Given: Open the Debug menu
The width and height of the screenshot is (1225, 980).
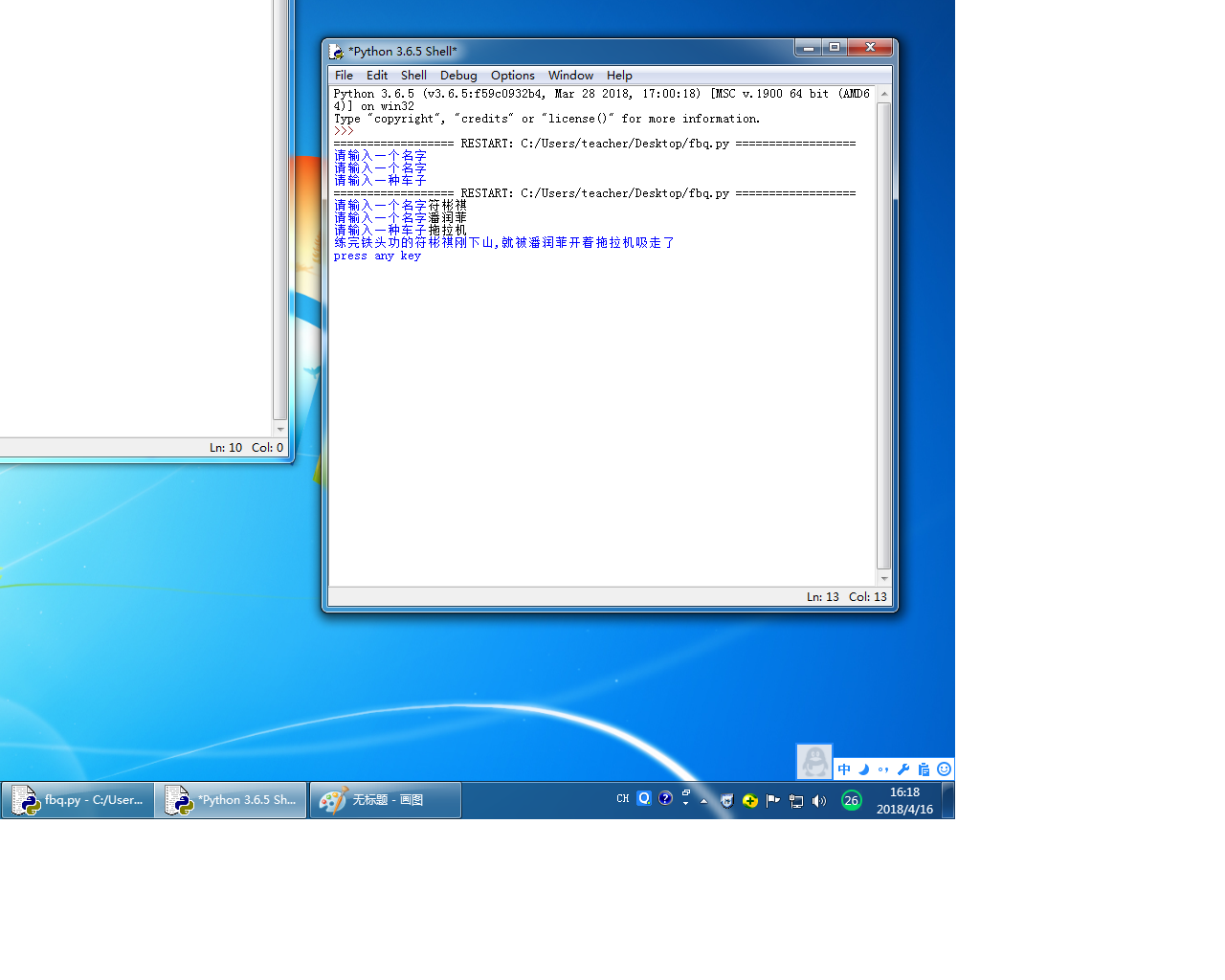Looking at the screenshot, I should (458, 76).
